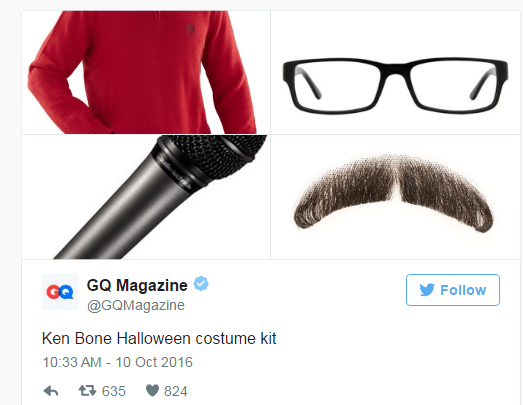Click the left lens of the glasses

tap(338, 85)
